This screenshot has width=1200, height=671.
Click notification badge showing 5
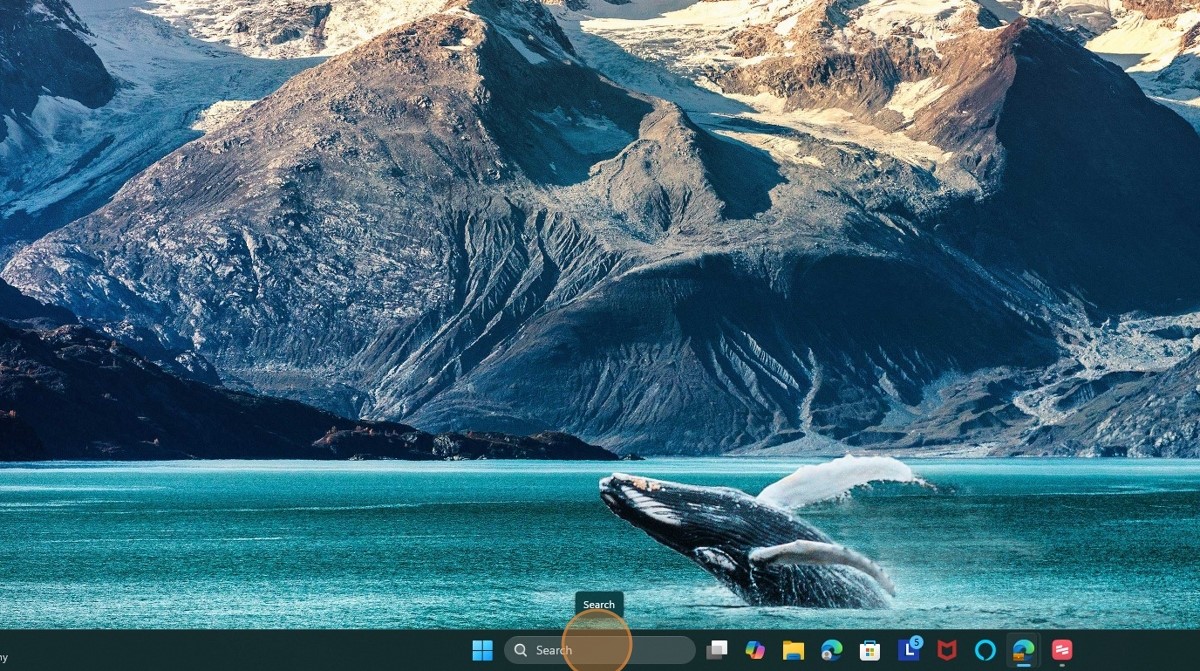[x=916, y=642]
